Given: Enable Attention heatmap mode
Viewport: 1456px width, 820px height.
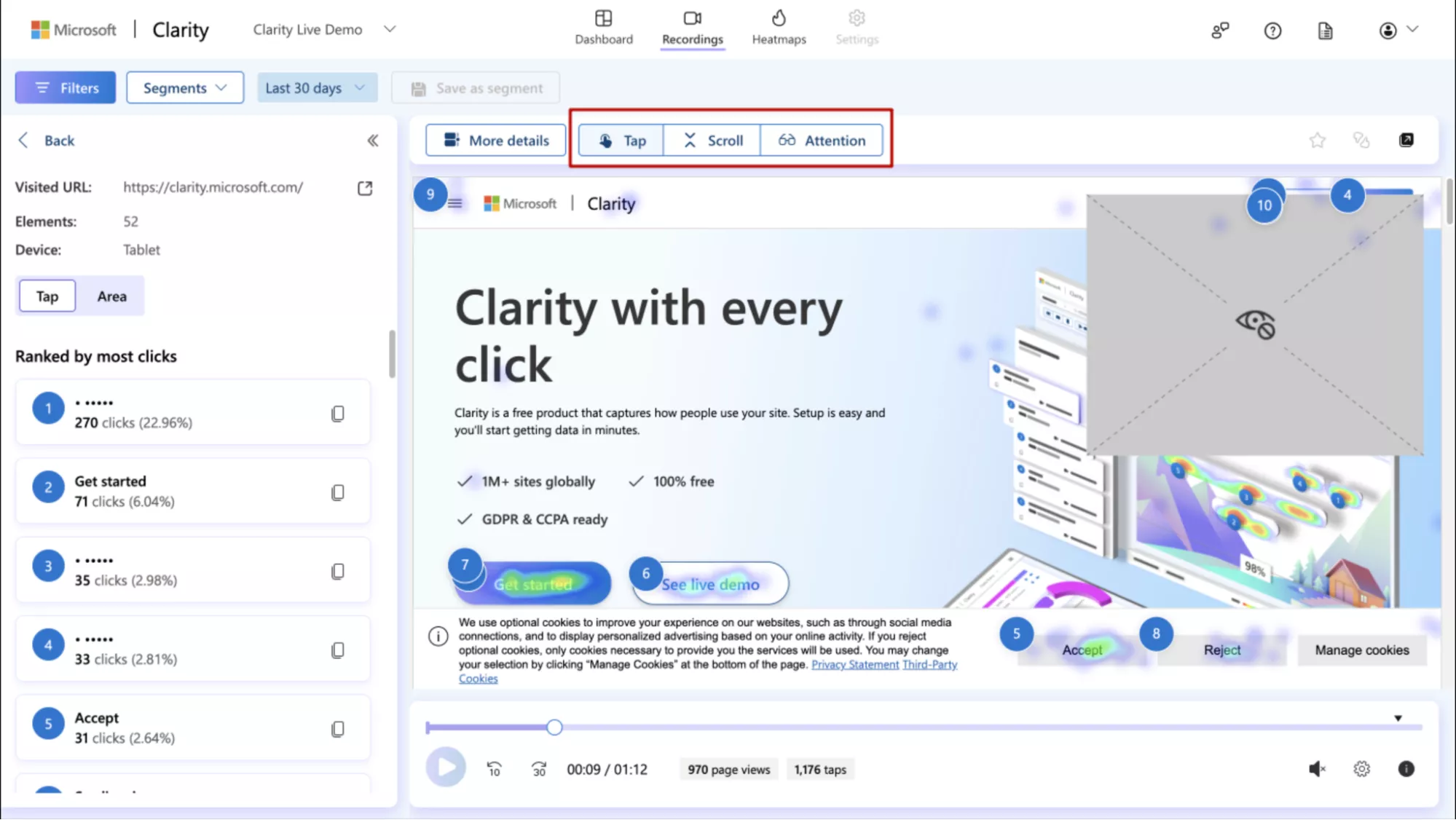Looking at the screenshot, I should (822, 141).
